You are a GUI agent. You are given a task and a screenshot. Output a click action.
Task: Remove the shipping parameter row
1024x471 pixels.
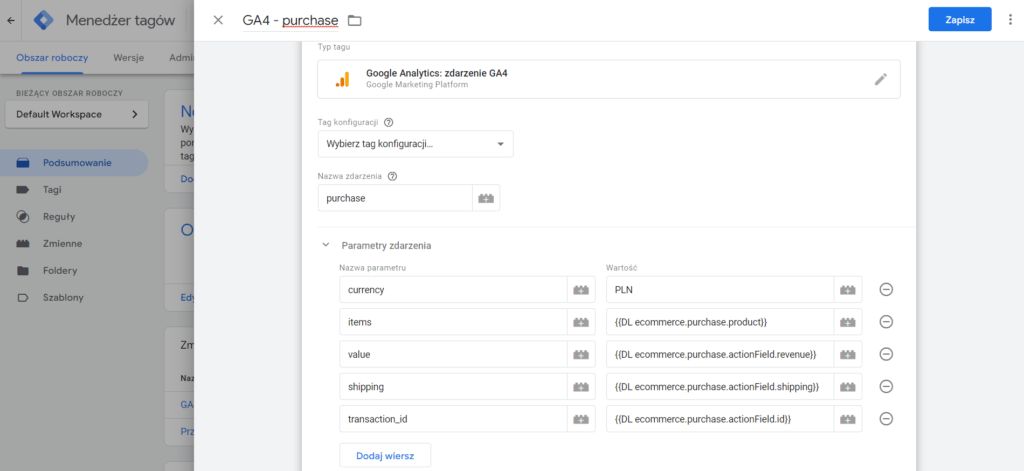click(x=886, y=387)
